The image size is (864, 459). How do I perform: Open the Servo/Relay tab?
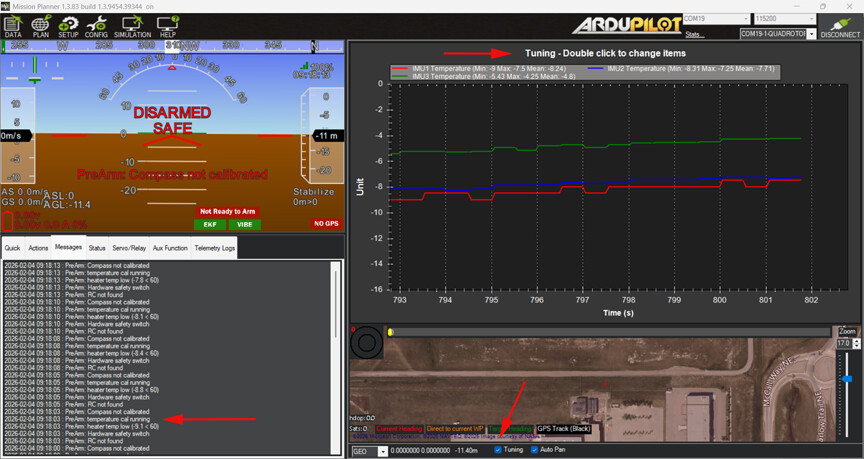pyautogui.click(x=129, y=248)
